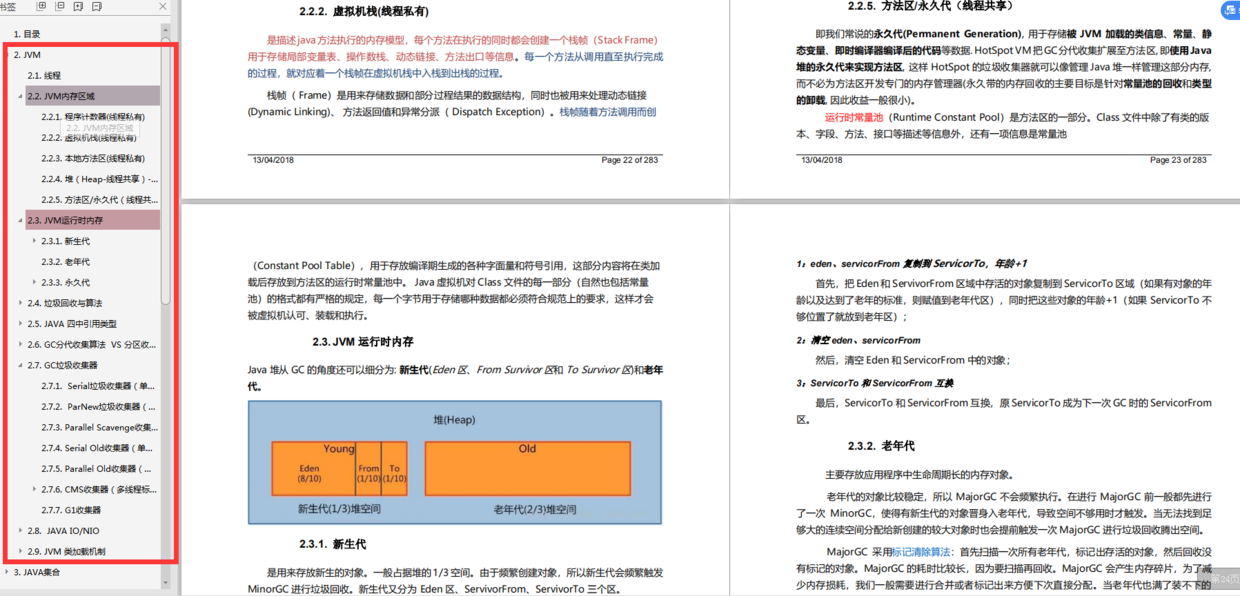Viewport: 1240px width, 596px height.
Task: Go to bookmark 2.7.5. Parallel Old收集器
Action: (x=97, y=469)
